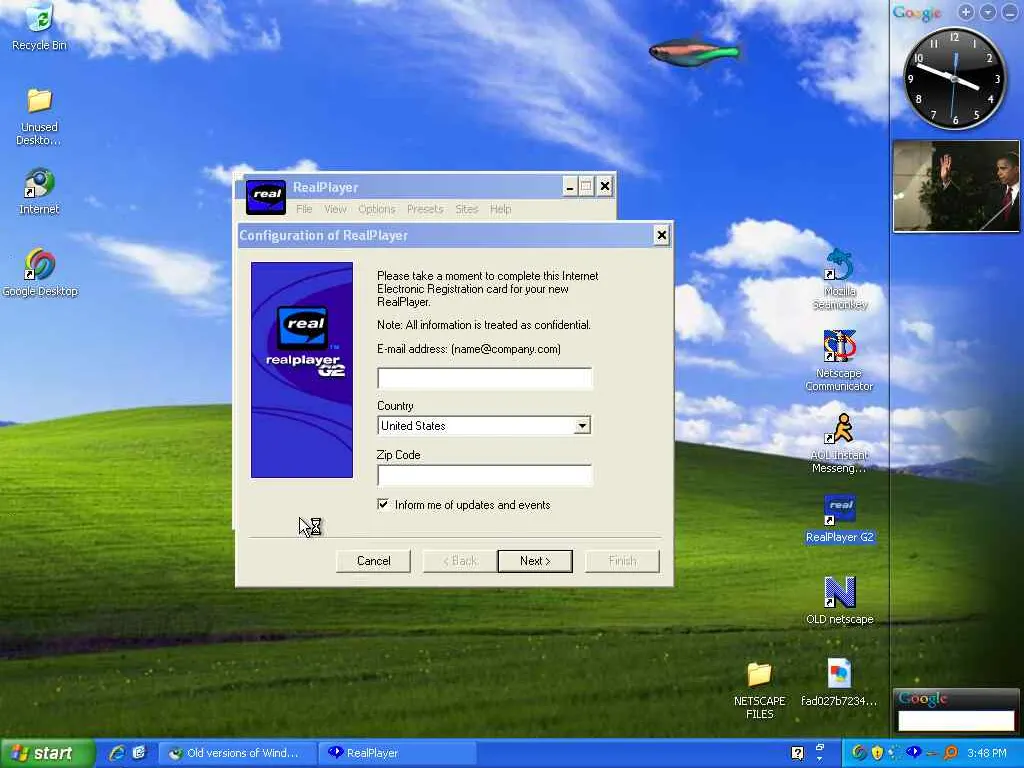
Task: Click the tropical fish desktop gadget
Action: point(694,52)
